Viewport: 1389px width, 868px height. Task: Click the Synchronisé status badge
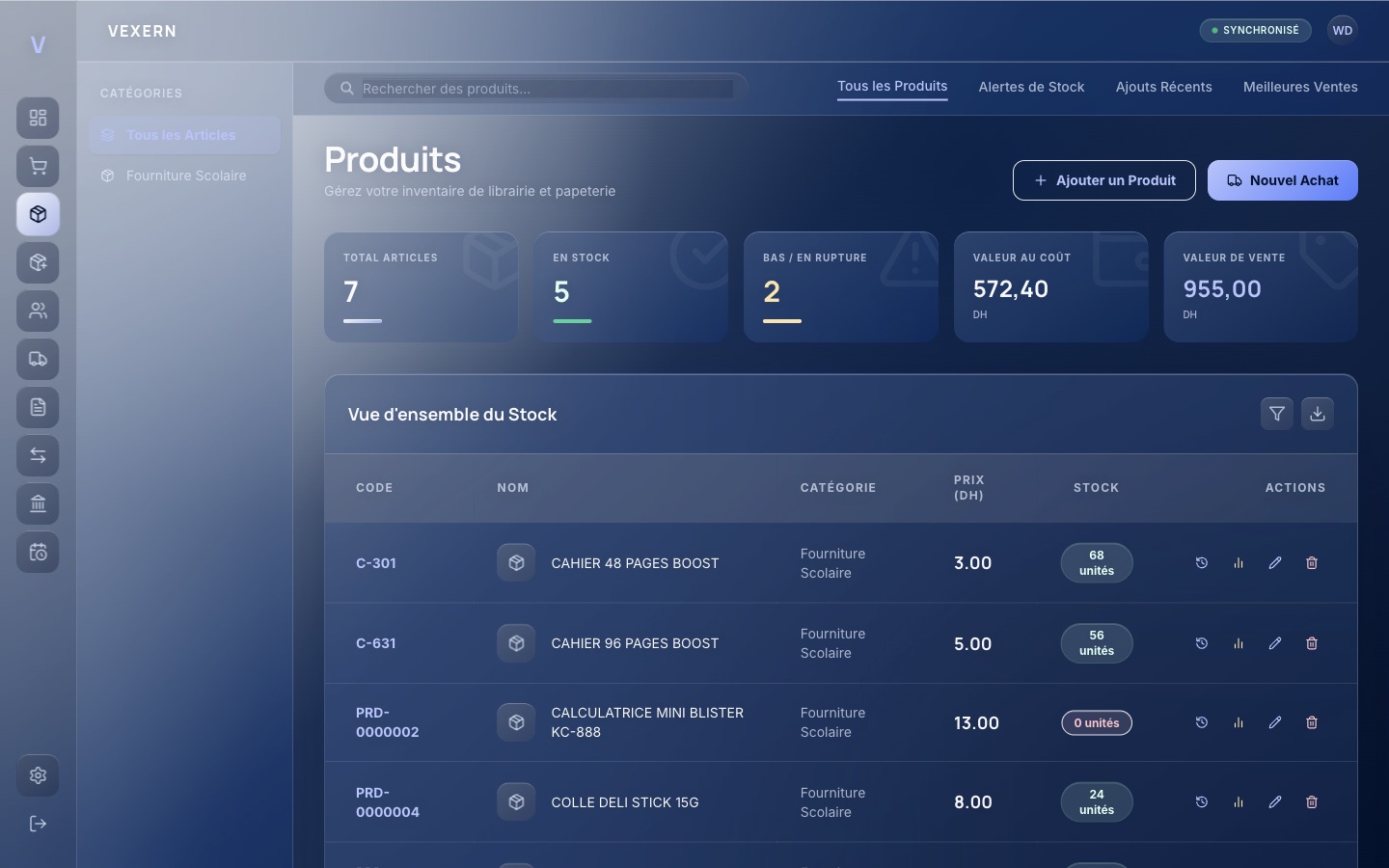click(x=1255, y=31)
